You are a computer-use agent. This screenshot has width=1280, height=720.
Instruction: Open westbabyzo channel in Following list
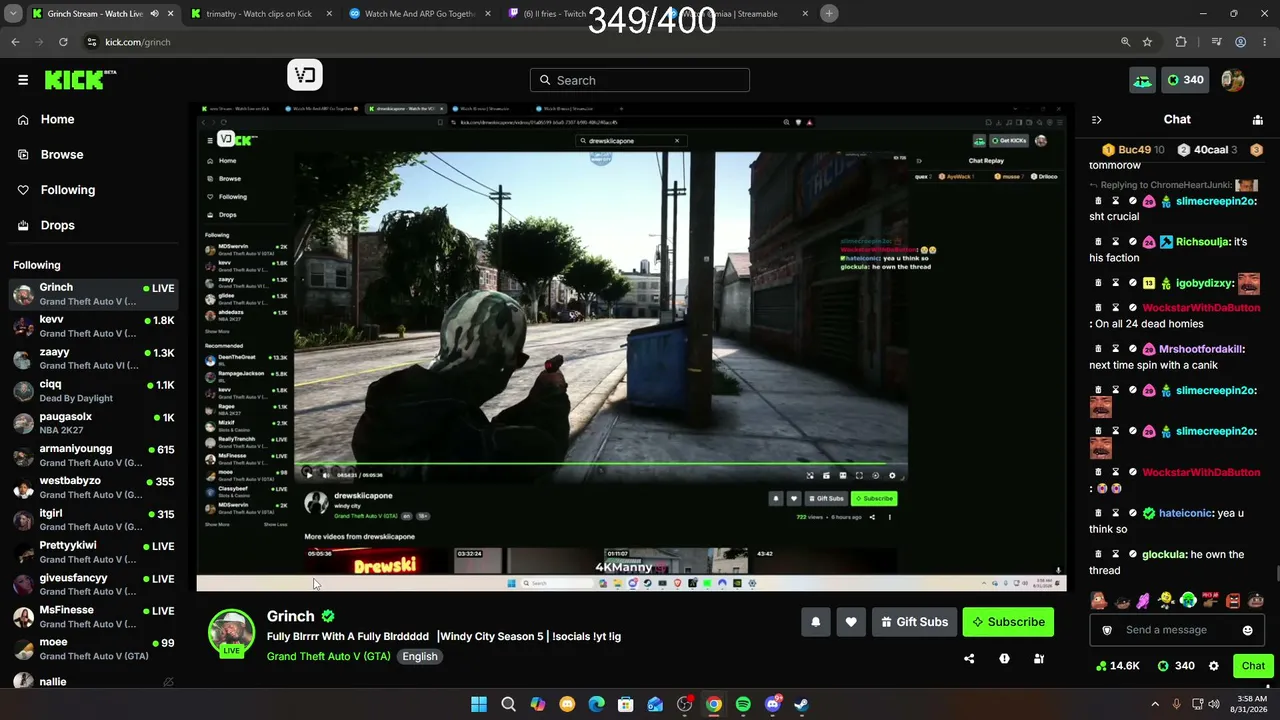[92, 487]
